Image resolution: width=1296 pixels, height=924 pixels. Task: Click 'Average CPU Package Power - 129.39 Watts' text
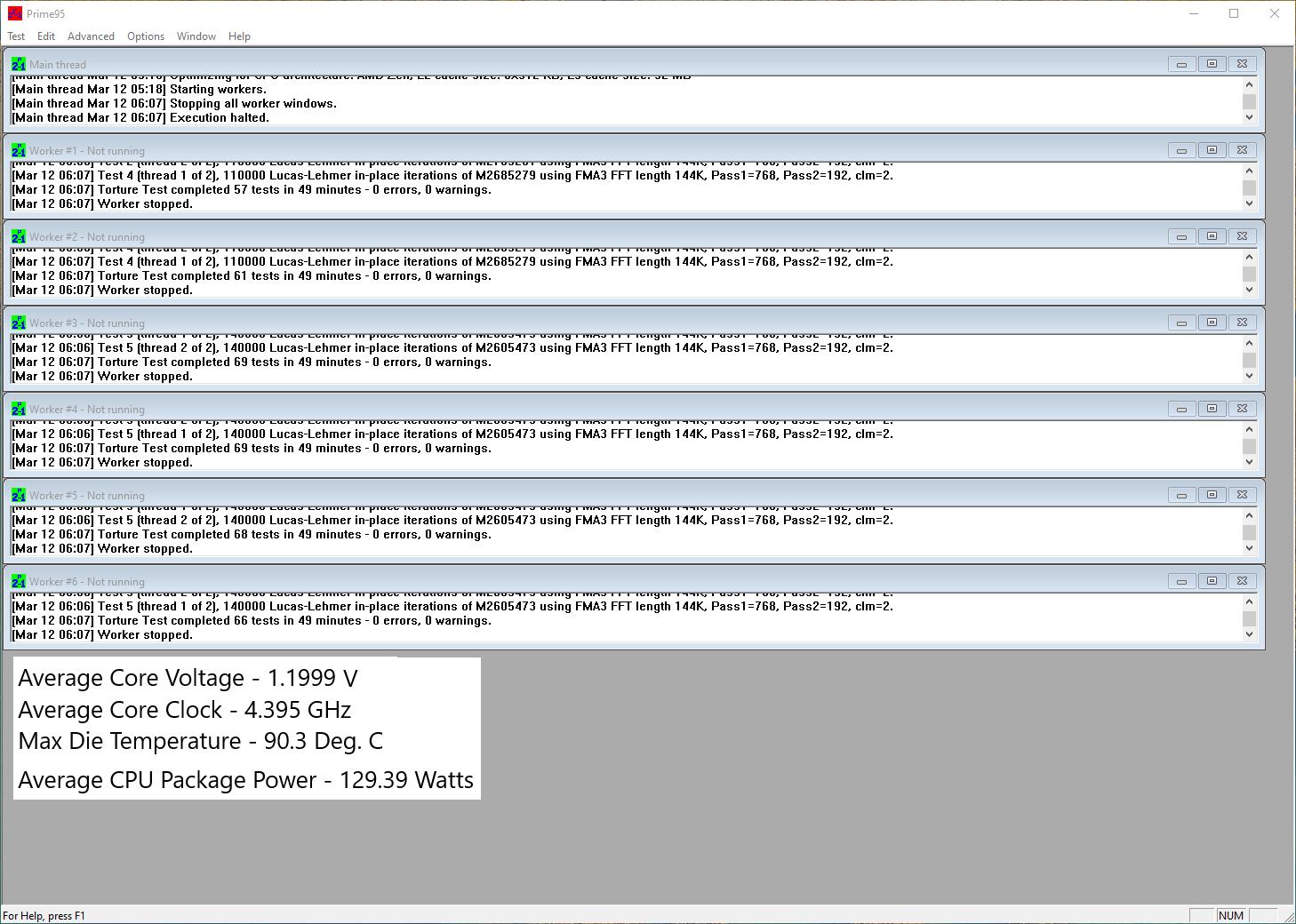(246, 780)
